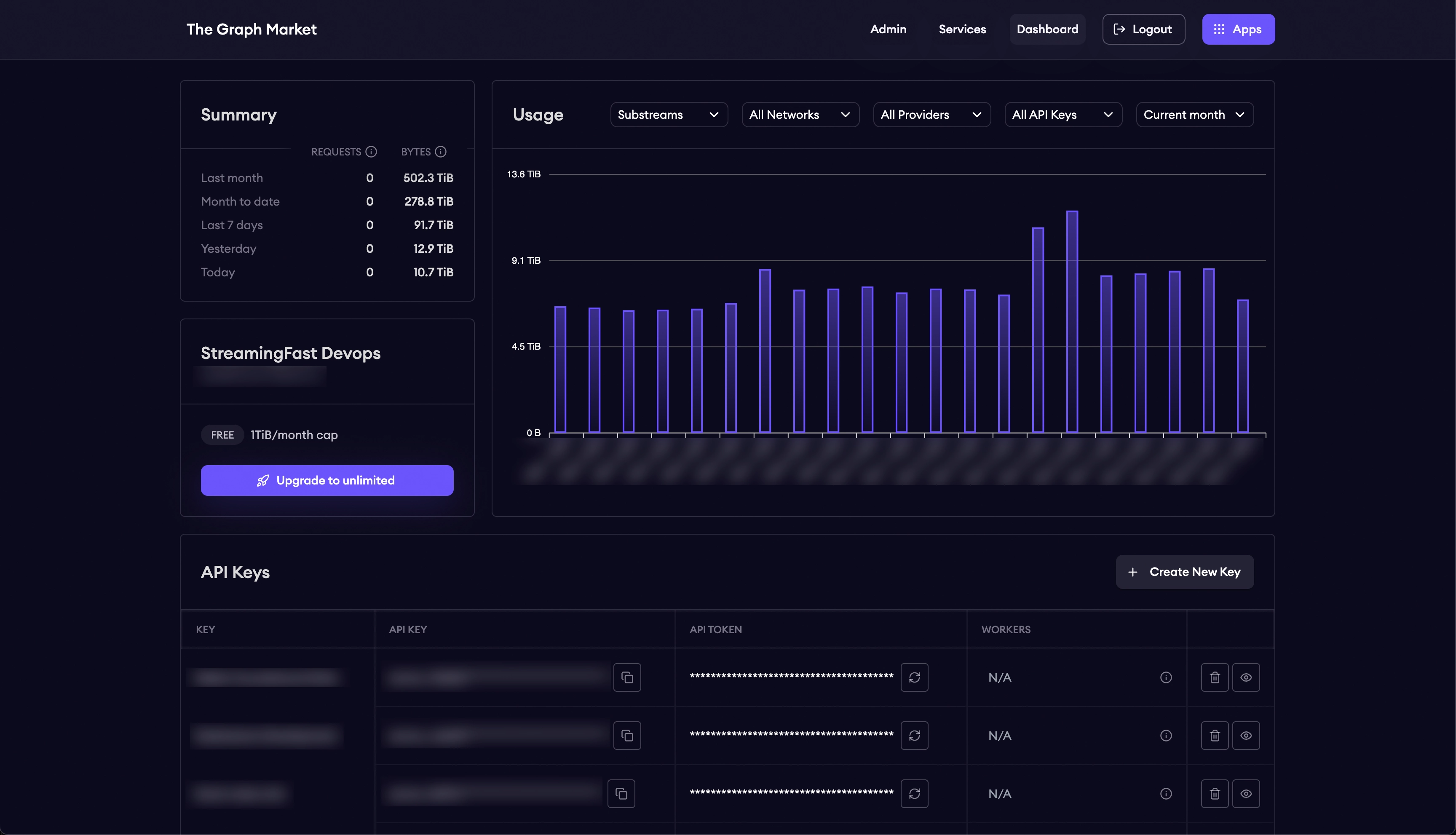Copy the second row's API key
Screen dimensions: 1456x835
[x=627, y=736]
